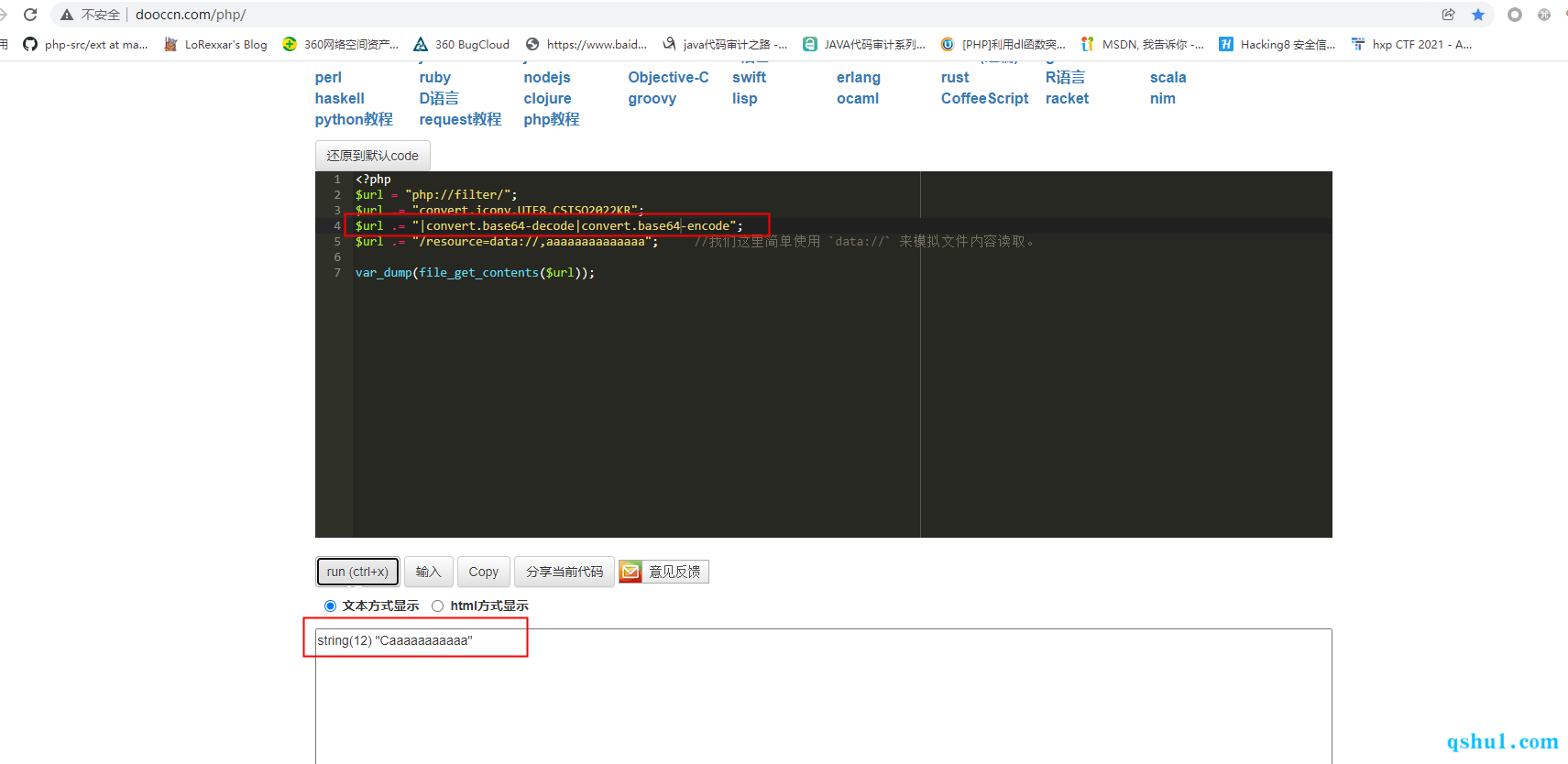Image resolution: width=1568 pixels, height=764 pixels.
Task: Open the CoffeeScript language link
Action: 985,99
